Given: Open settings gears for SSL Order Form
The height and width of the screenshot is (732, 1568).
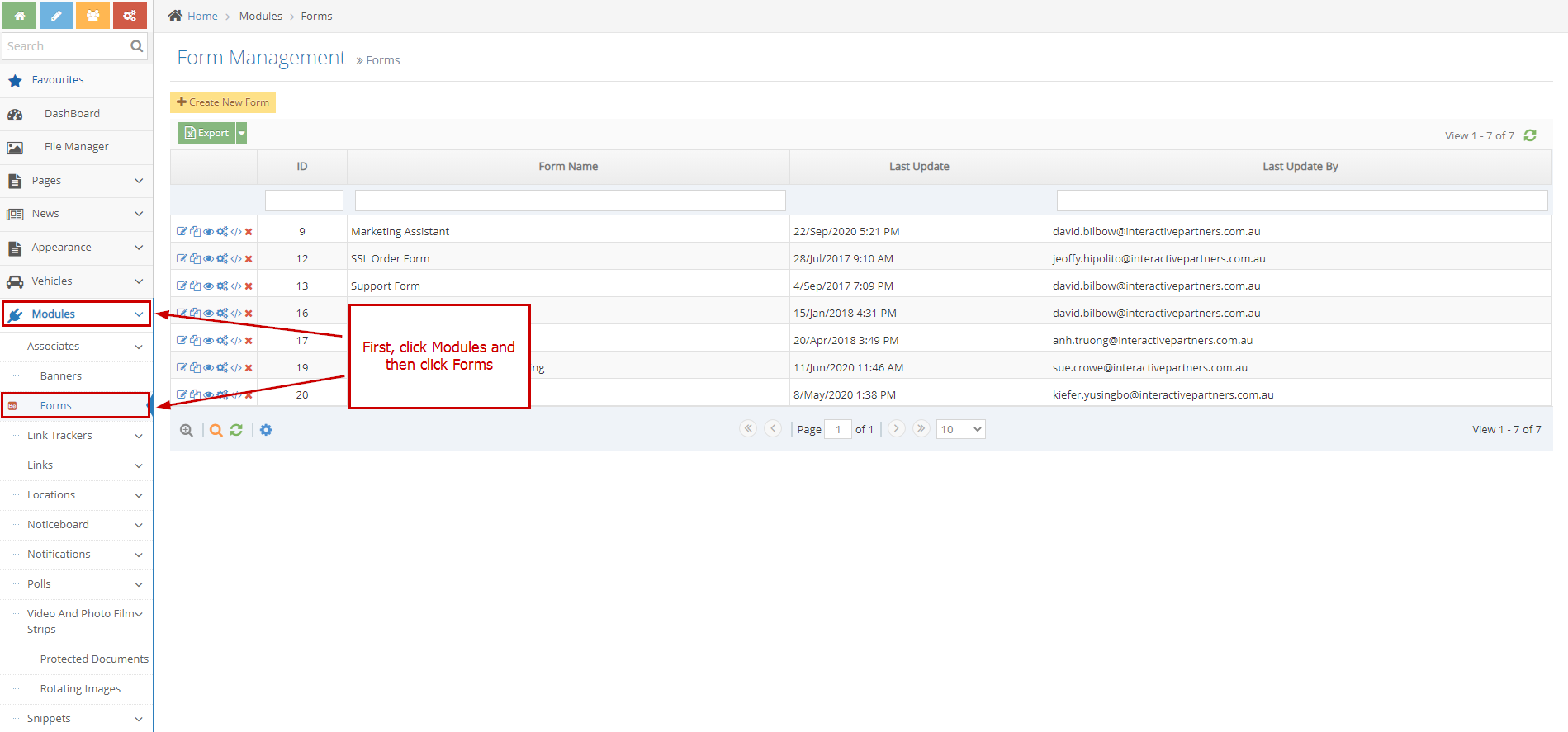Looking at the screenshot, I should [x=222, y=259].
